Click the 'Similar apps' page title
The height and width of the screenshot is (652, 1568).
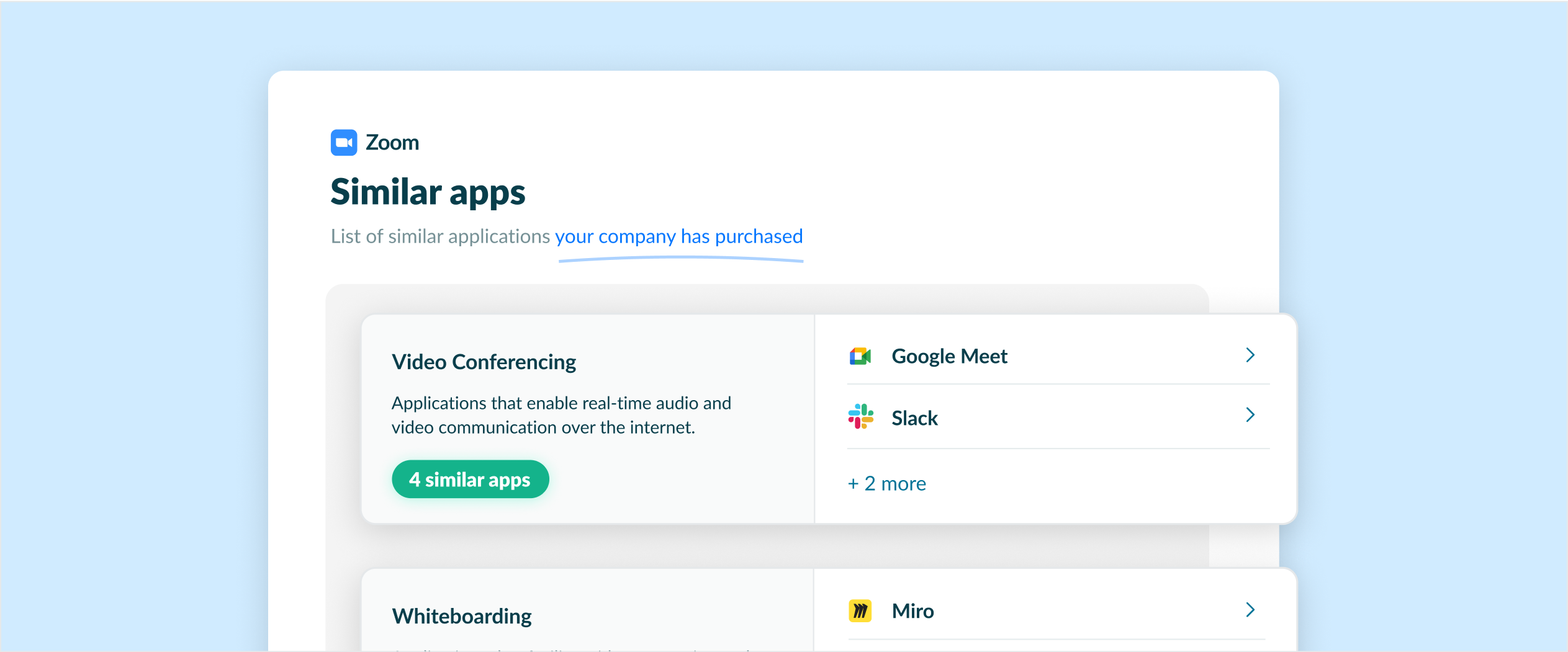tap(428, 192)
